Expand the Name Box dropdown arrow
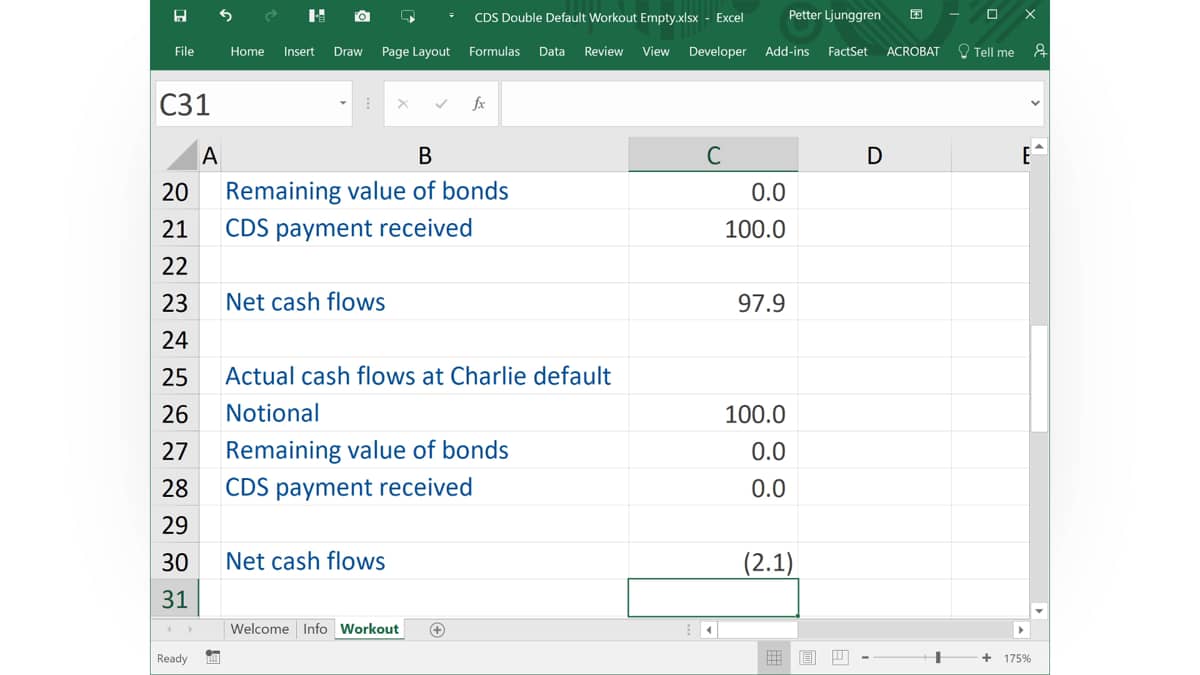This screenshot has height=675, width=1200. 343,104
